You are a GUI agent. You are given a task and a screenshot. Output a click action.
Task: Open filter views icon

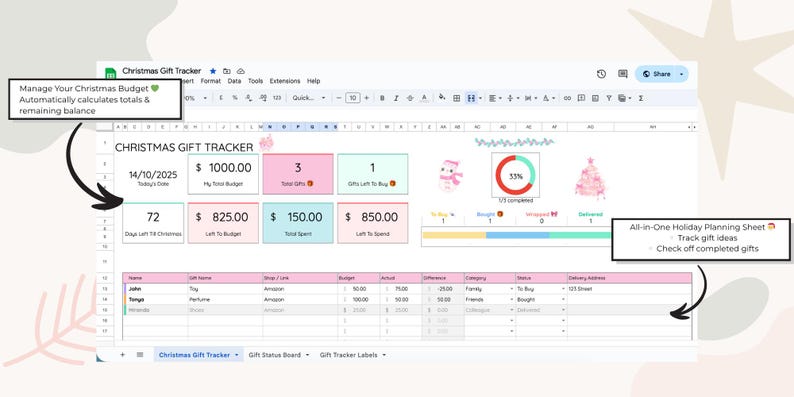pyautogui.click(x=622, y=98)
